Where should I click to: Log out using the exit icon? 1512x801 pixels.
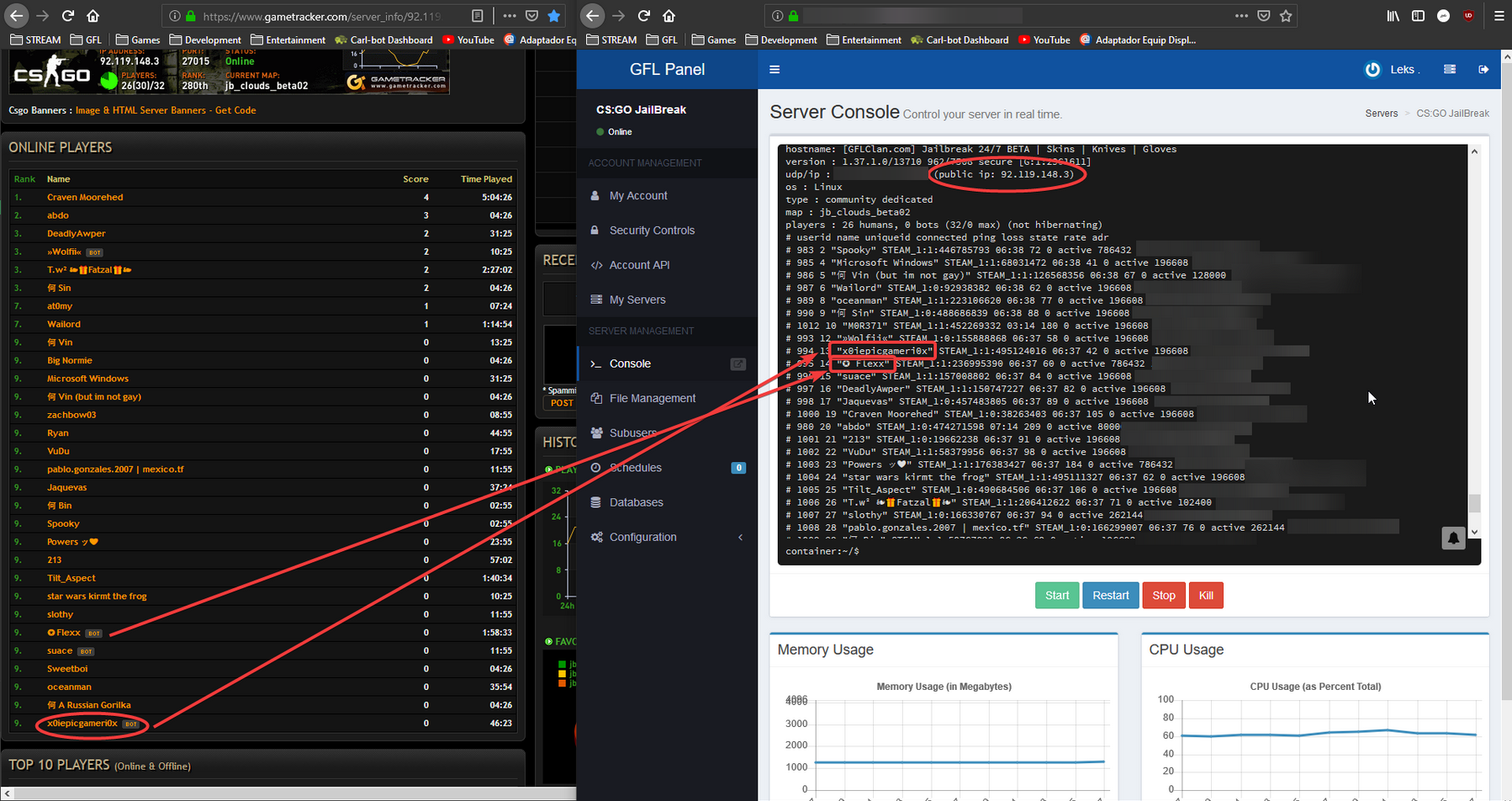point(1483,69)
